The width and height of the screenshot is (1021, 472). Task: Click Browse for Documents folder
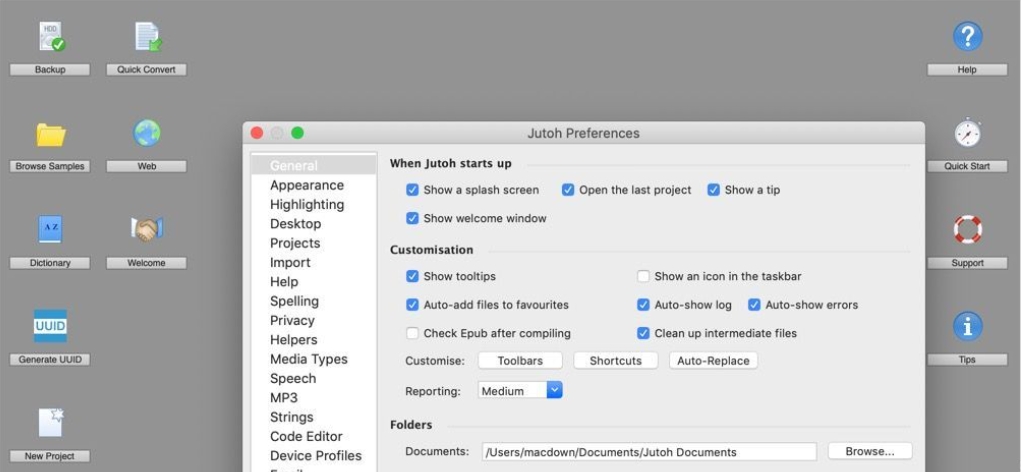click(870, 451)
